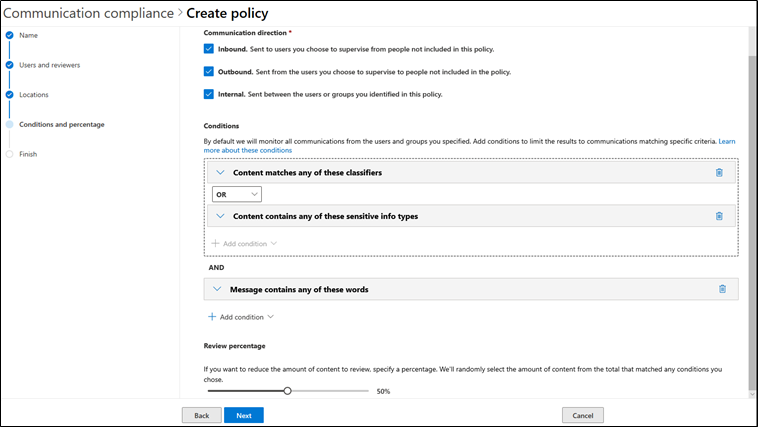Click the Cancel button
The height and width of the screenshot is (427, 758).
(583, 415)
